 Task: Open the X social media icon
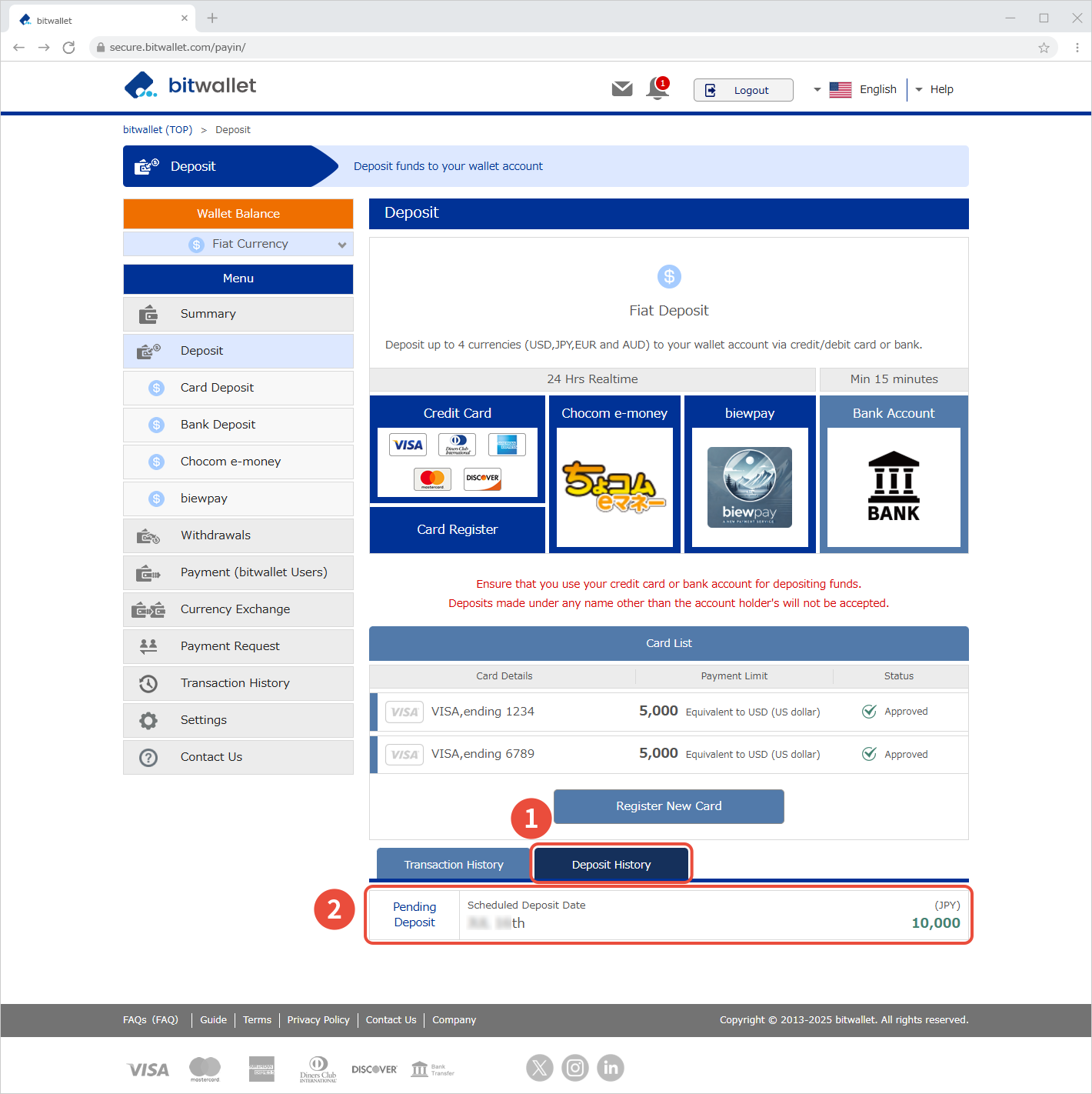[x=540, y=1067]
